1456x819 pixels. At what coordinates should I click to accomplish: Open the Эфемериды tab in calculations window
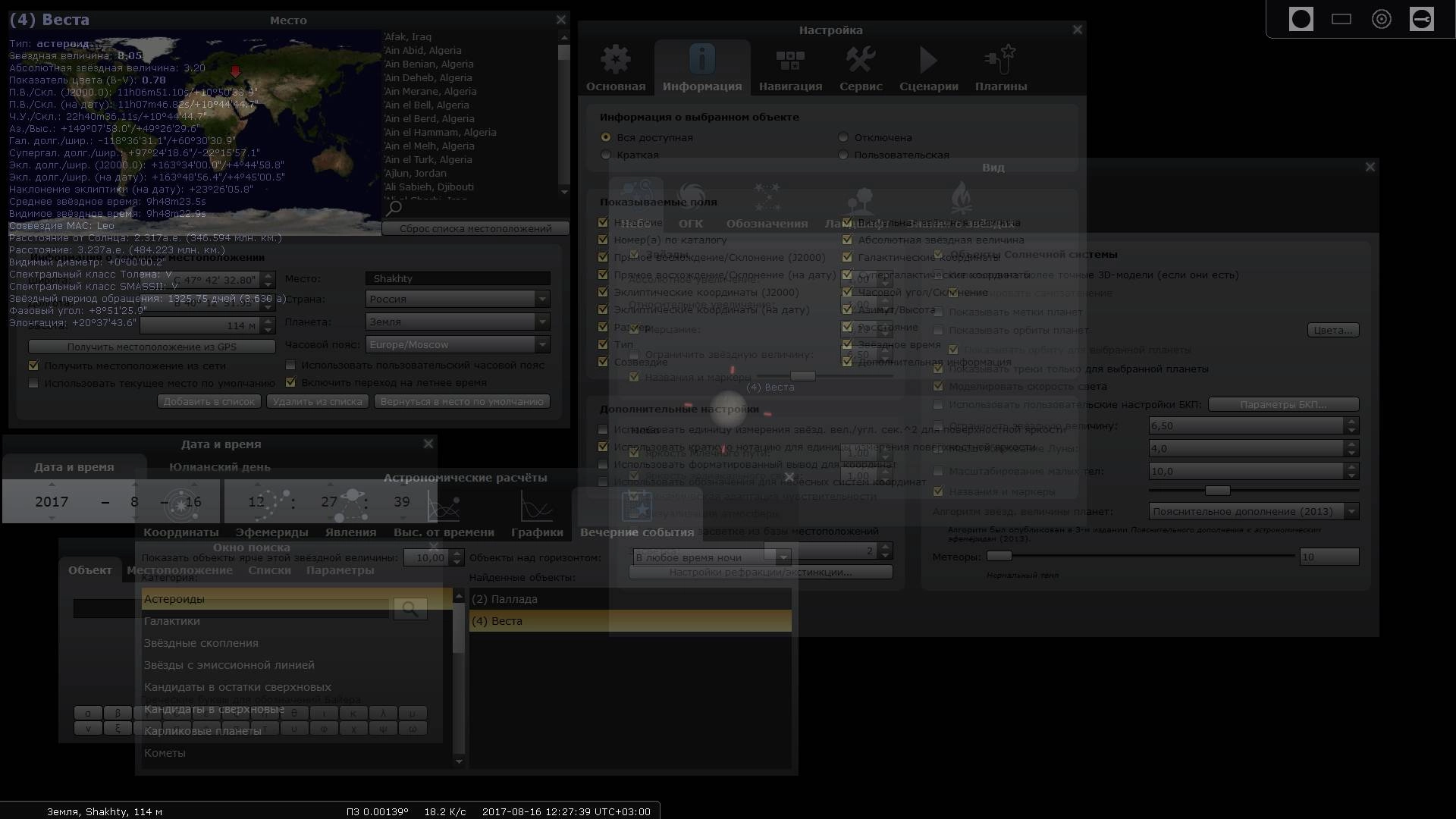tap(271, 514)
